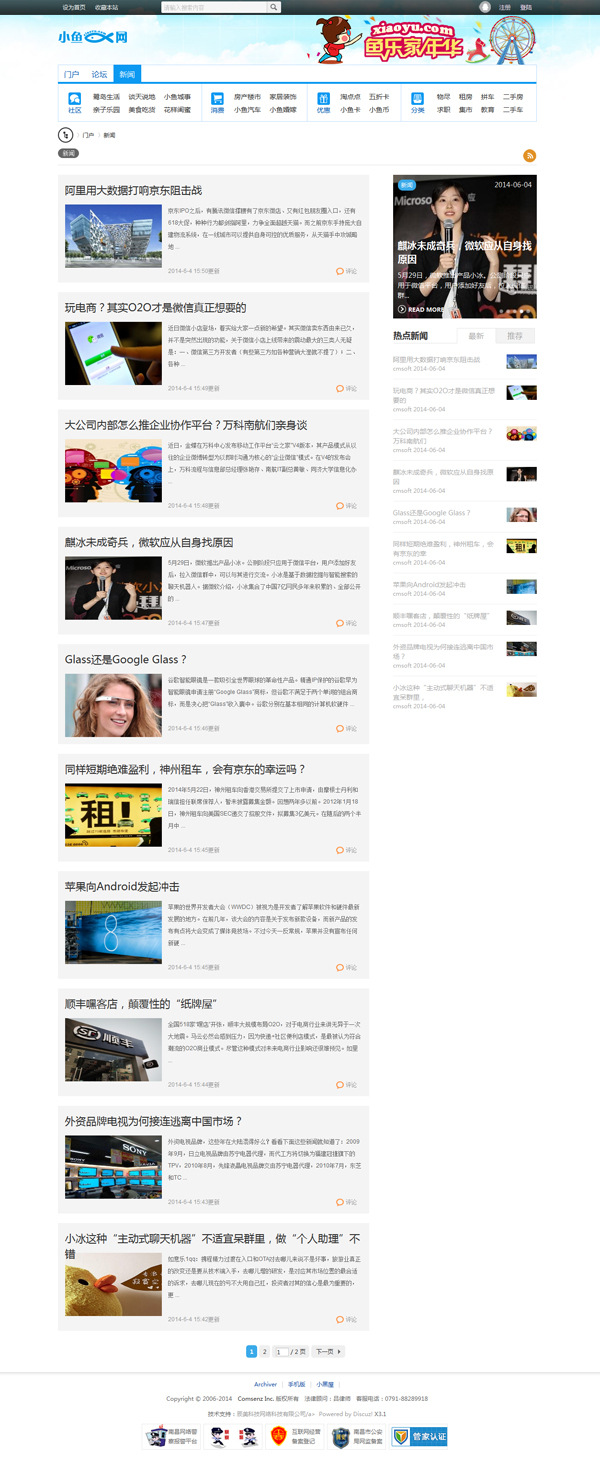Click the 登陆 login link
Image resolution: width=600 pixels, height=1464 pixels.
pos(526,7)
